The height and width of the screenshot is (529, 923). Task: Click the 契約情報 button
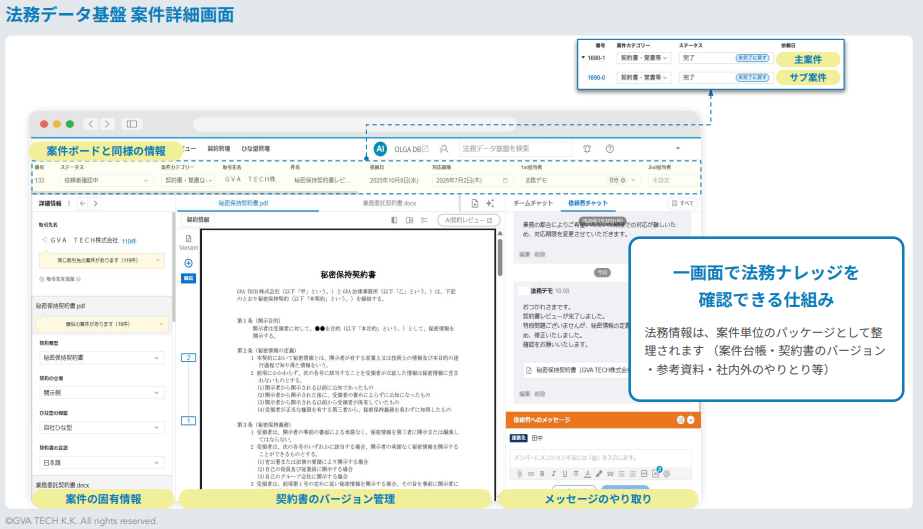(198, 219)
